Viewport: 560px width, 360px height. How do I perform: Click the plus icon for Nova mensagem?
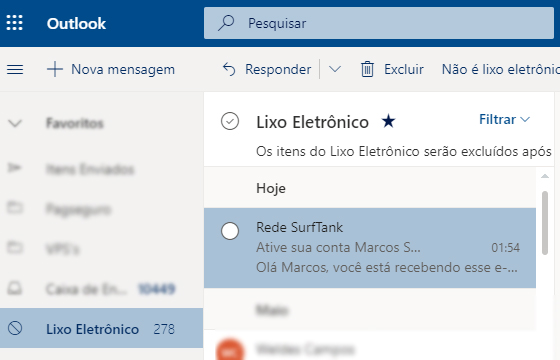coord(55,69)
